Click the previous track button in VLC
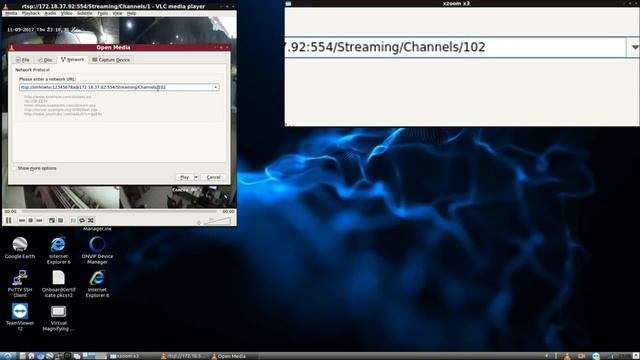Image resolution: width=640 pixels, height=360 pixels. tap(22, 220)
